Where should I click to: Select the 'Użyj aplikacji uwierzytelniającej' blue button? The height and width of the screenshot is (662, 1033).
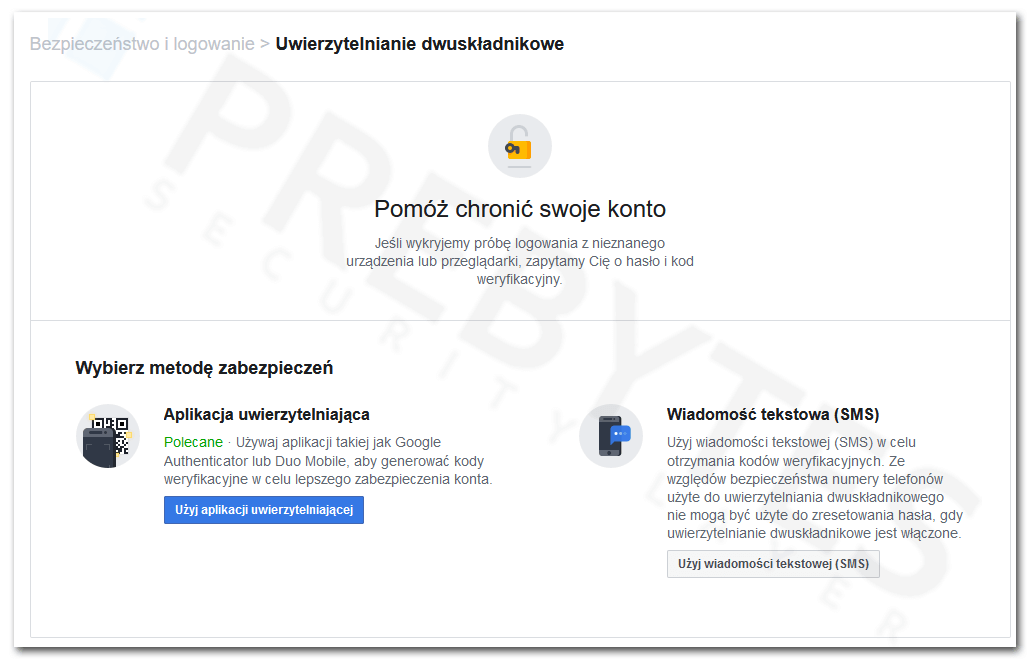pyautogui.click(x=263, y=510)
